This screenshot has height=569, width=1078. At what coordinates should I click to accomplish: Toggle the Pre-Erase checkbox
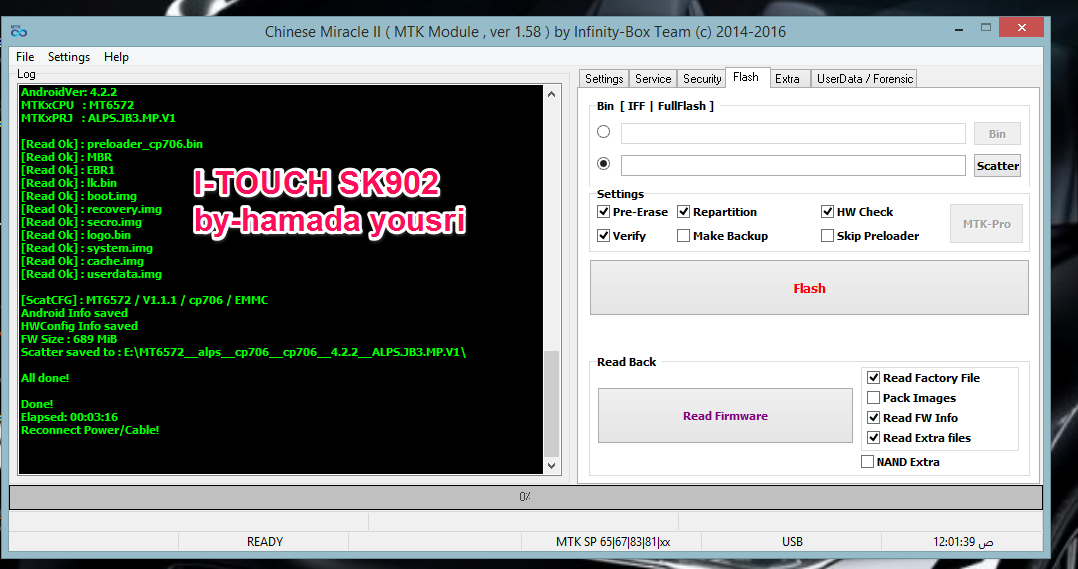[604, 212]
